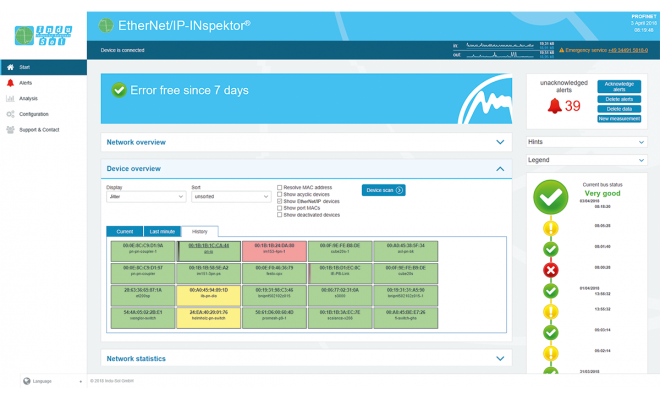Viewport: 660px width, 400px height.
Task: Click the large green bus status checkmark
Action: point(549,197)
